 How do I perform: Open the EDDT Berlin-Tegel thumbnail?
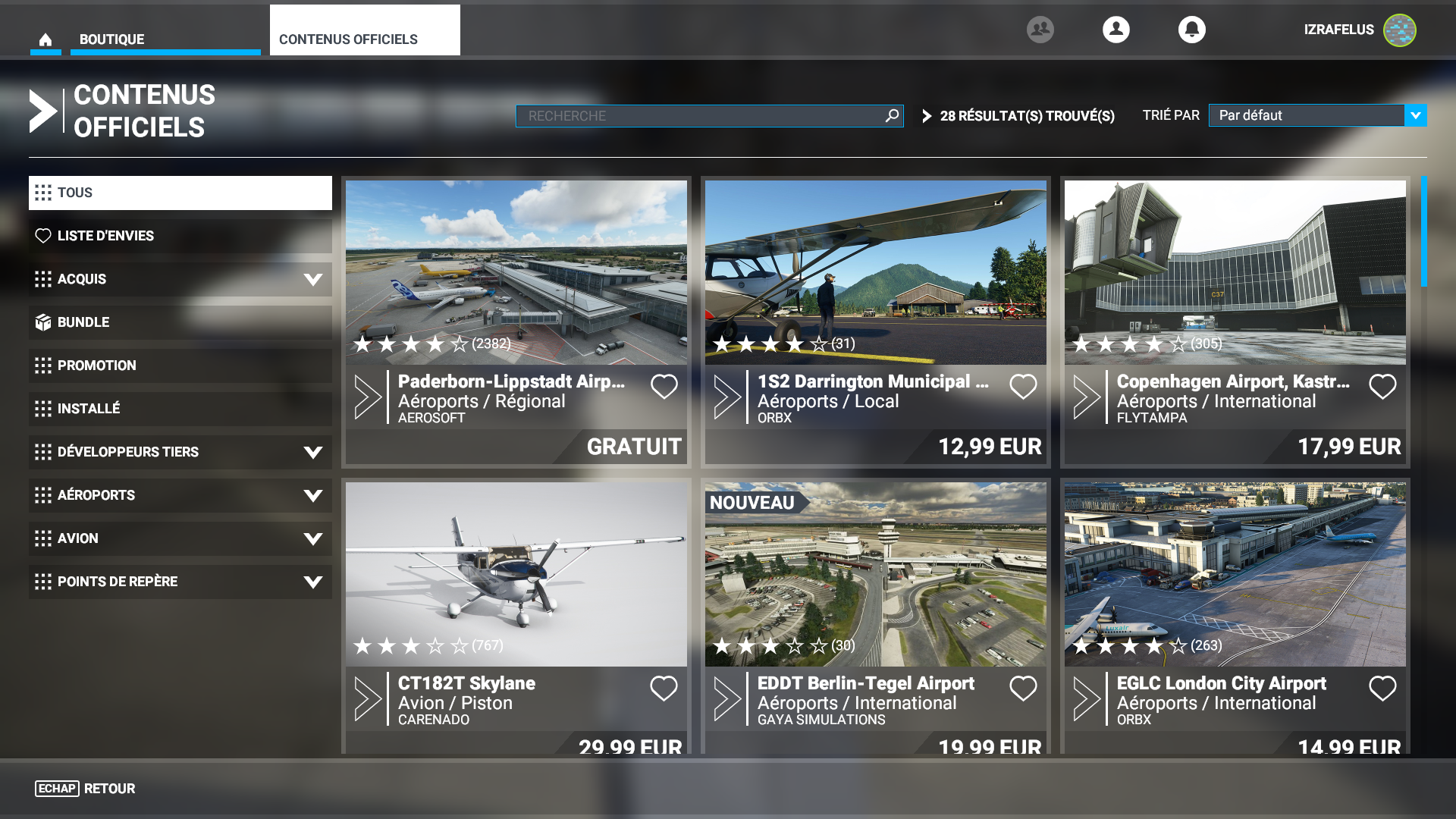coord(876,574)
